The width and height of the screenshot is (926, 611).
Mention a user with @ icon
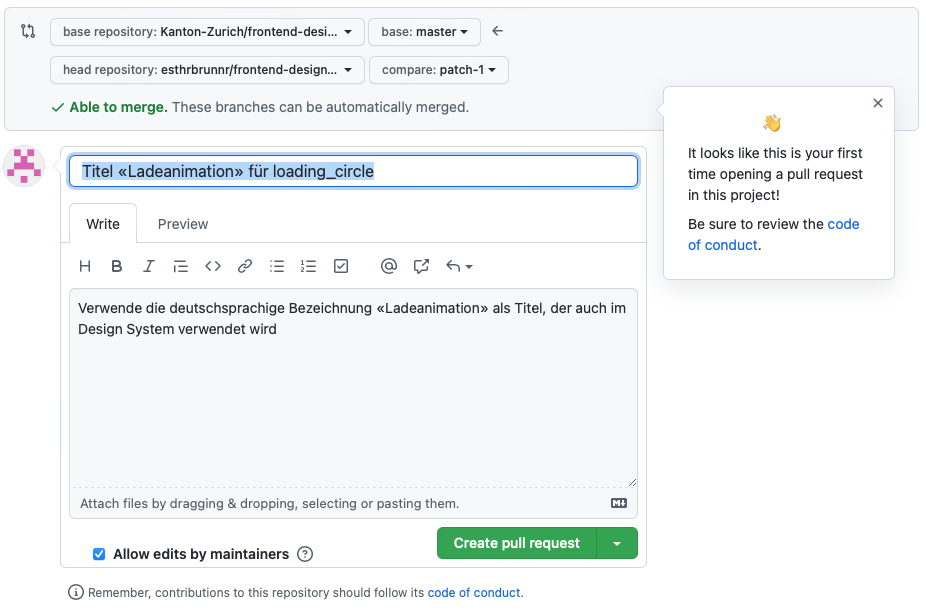pos(389,266)
